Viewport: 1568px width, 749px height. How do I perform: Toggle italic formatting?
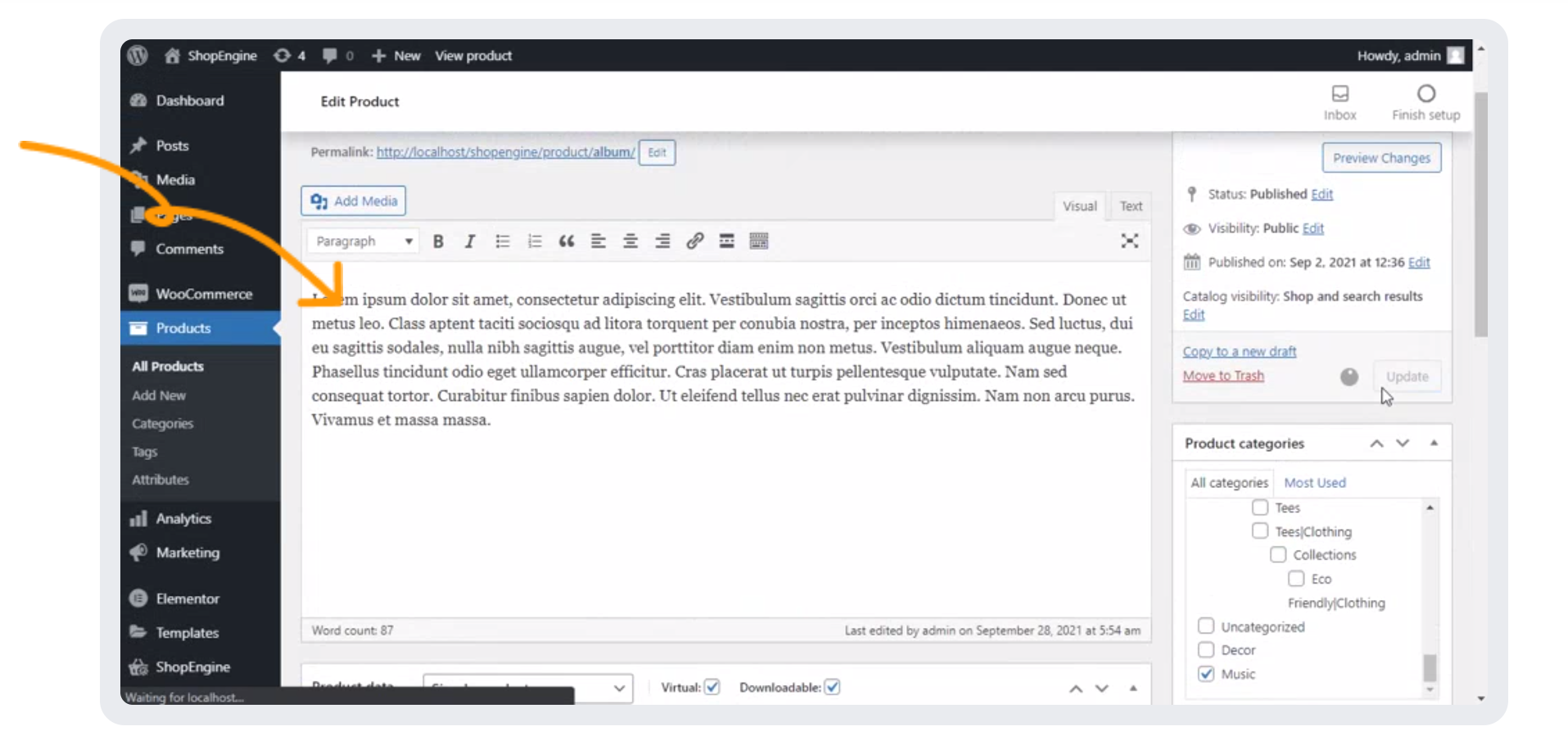pos(470,241)
